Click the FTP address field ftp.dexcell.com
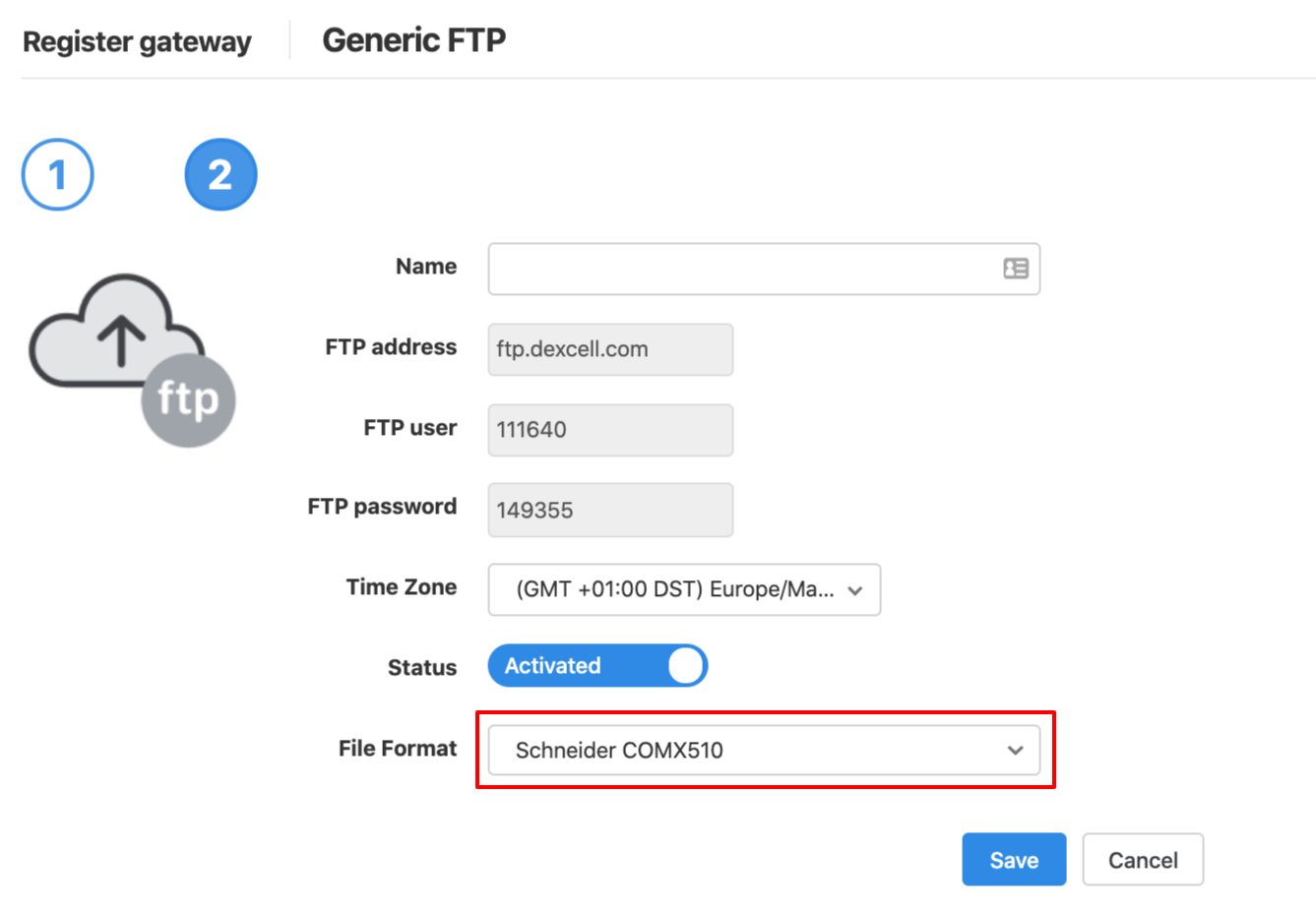The width and height of the screenshot is (1316, 914). [610, 349]
